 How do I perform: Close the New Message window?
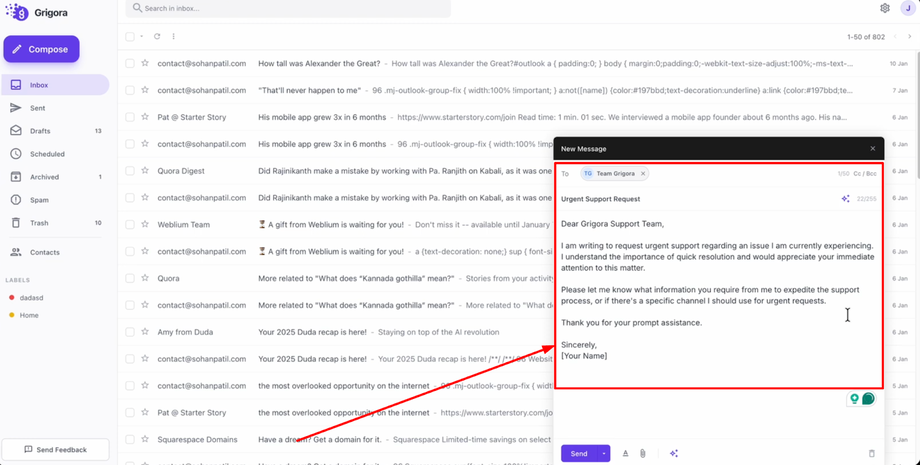[872, 149]
